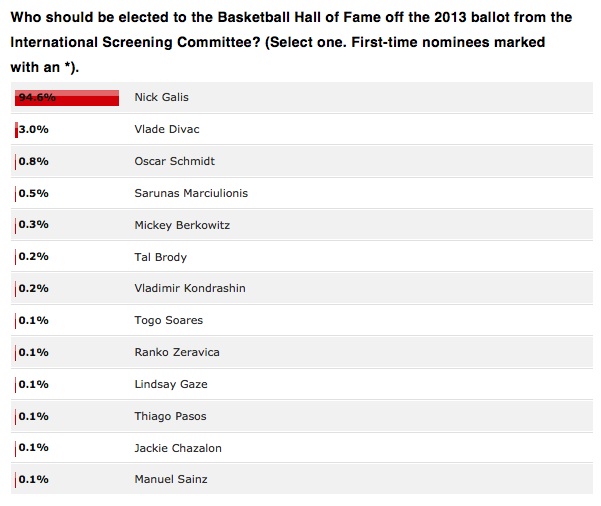
Task: Click the Togo Soares entry
Action: tap(169, 320)
